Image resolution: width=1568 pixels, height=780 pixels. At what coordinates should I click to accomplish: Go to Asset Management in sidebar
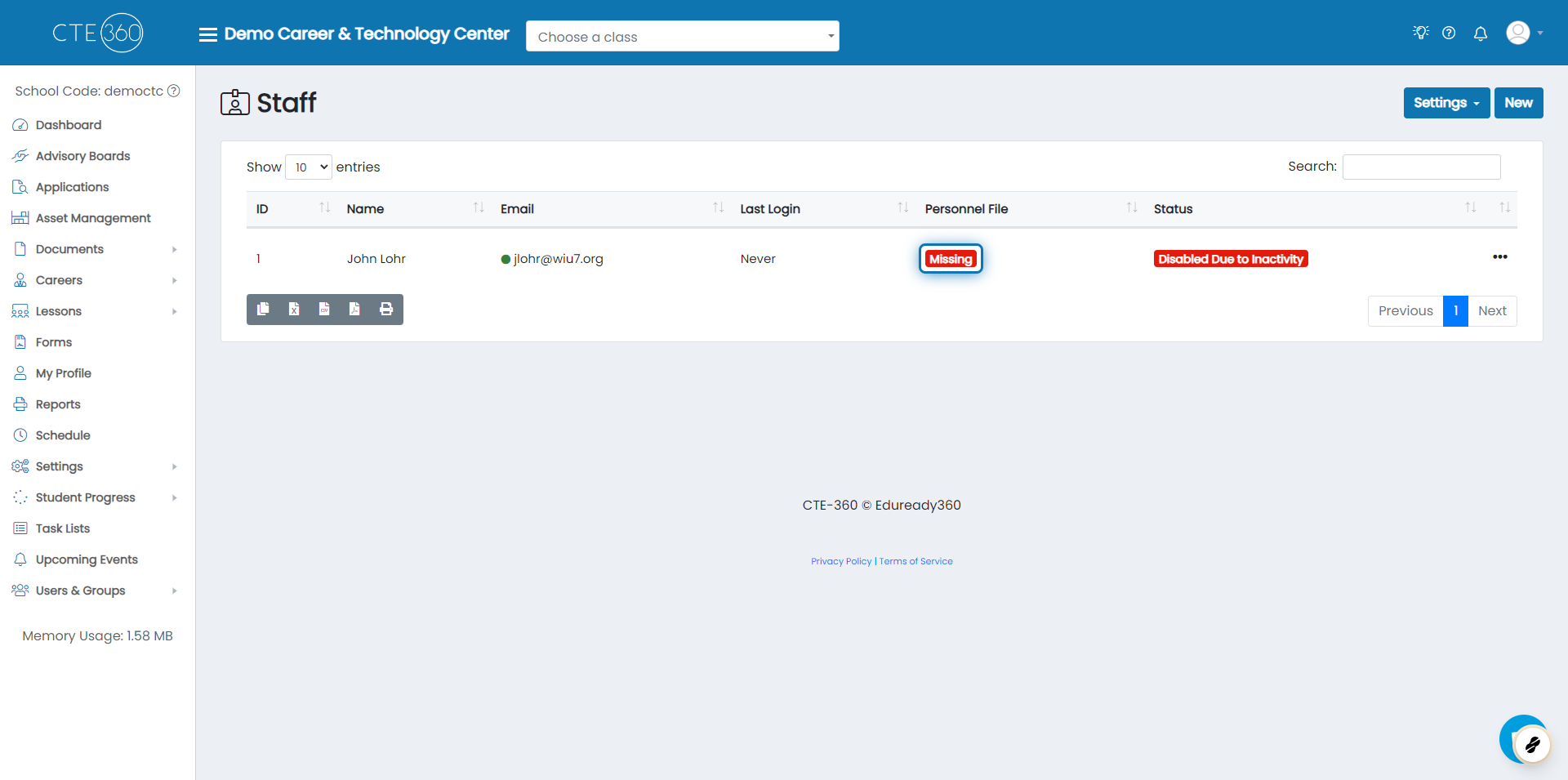pyautogui.click(x=93, y=218)
